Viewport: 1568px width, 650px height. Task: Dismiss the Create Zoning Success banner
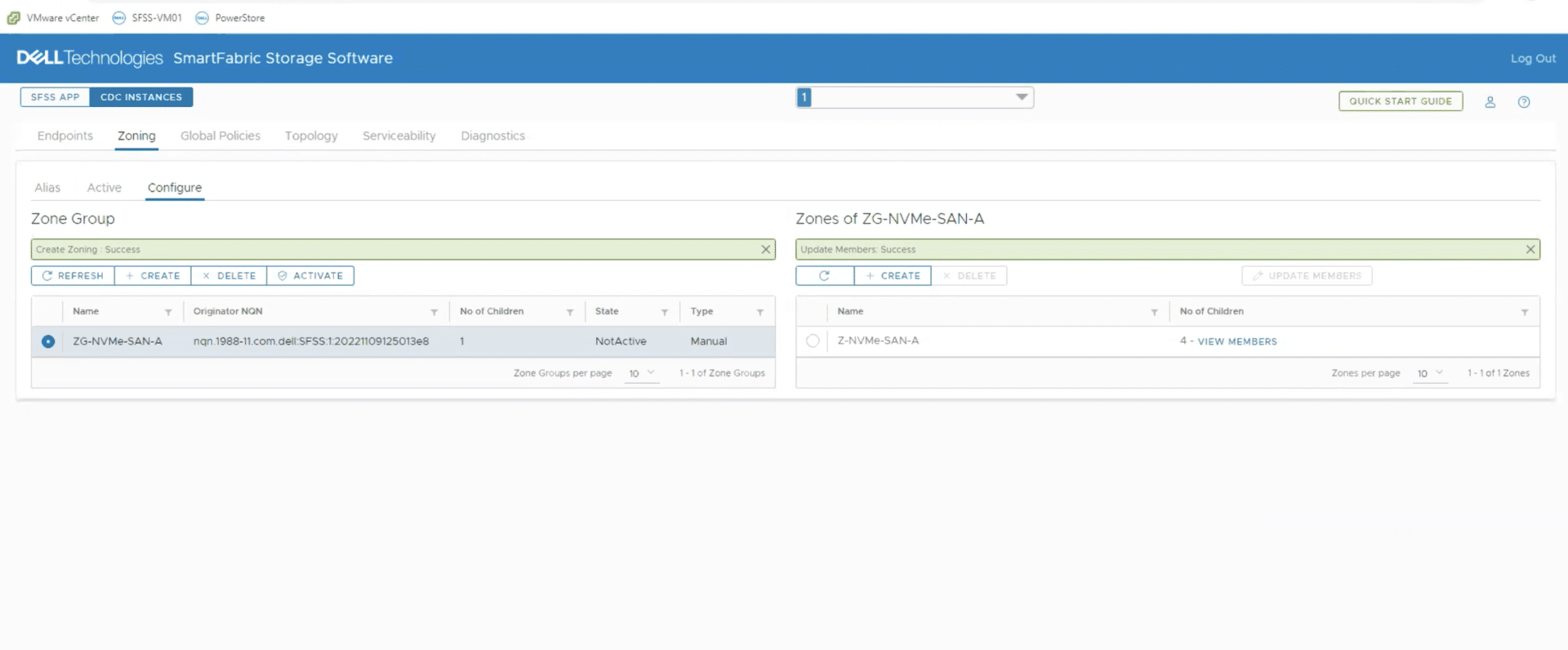(x=766, y=250)
